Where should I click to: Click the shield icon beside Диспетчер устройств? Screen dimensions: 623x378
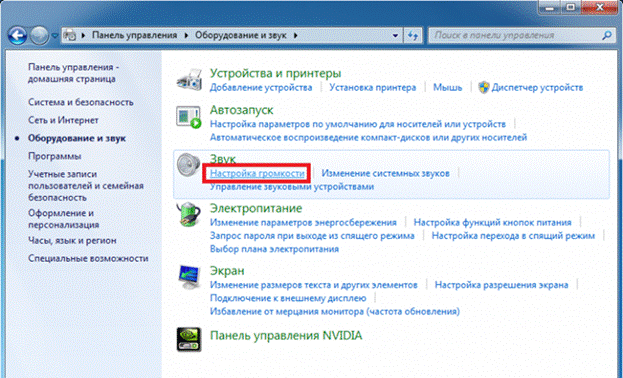tap(484, 87)
